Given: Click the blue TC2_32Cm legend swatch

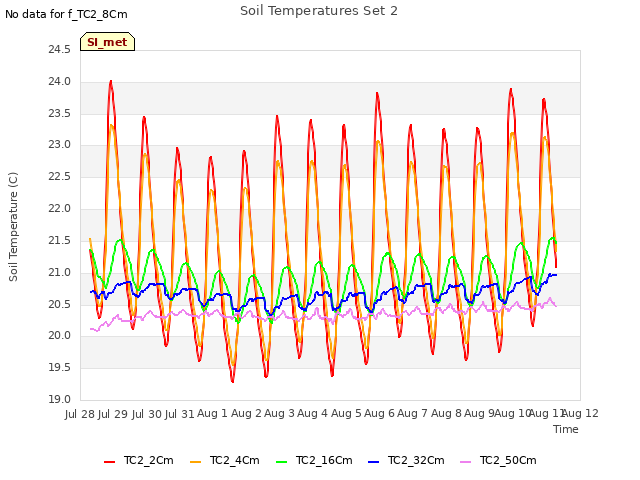Looking at the screenshot, I should click(373, 462).
